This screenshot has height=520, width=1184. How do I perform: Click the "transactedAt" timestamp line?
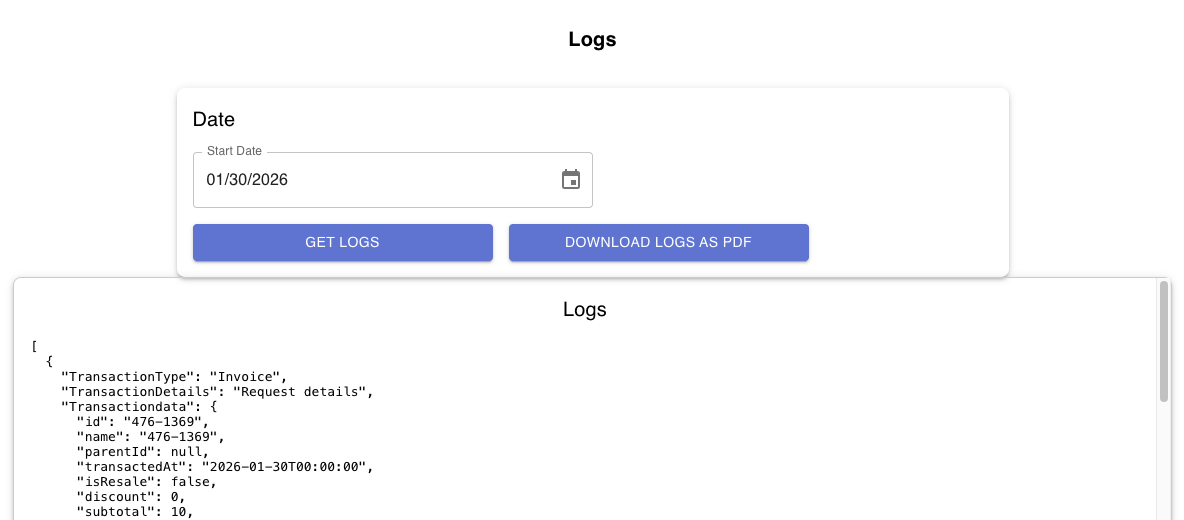point(226,467)
